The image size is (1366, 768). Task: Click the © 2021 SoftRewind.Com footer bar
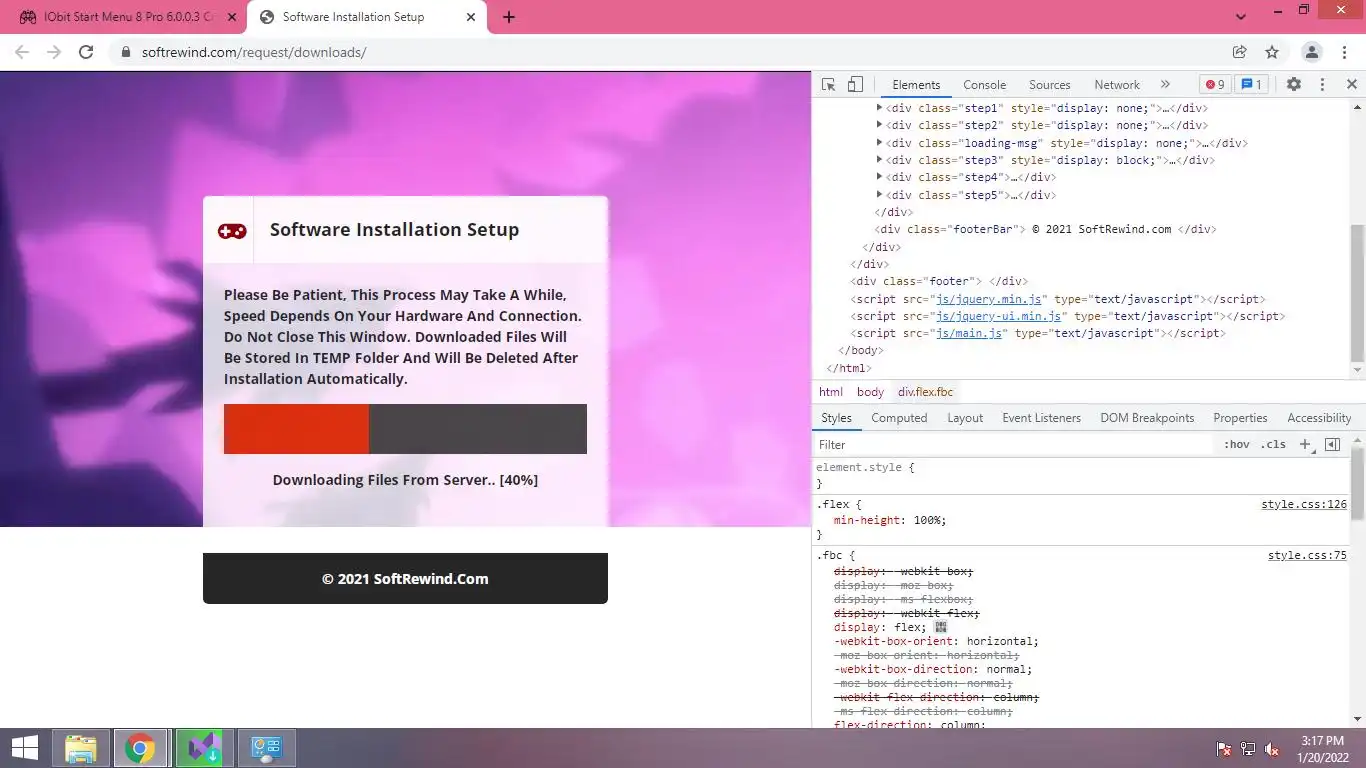(405, 578)
